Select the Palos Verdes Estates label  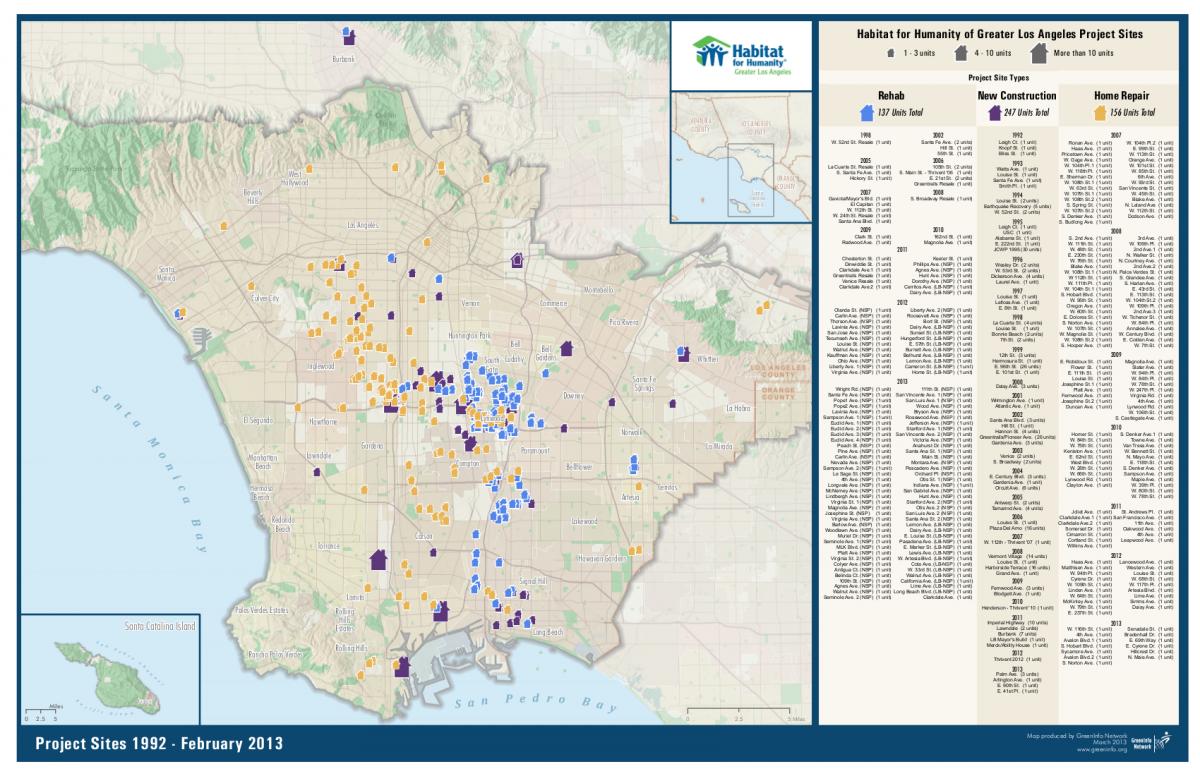pyautogui.click(x=261, y=609)
